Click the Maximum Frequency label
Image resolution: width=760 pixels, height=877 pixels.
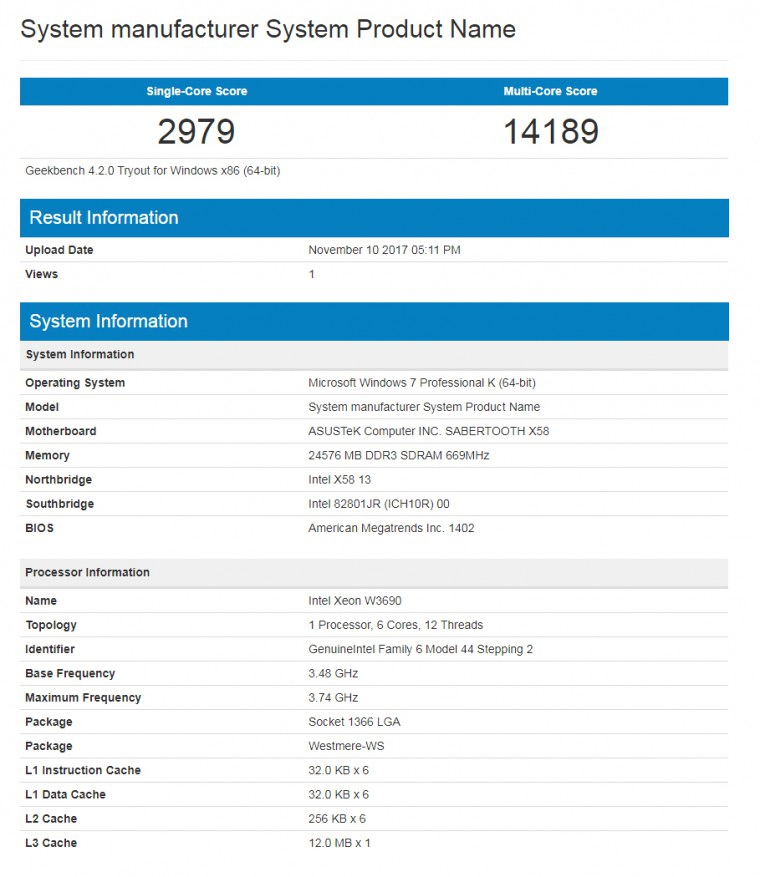click(x=83, y=697)
